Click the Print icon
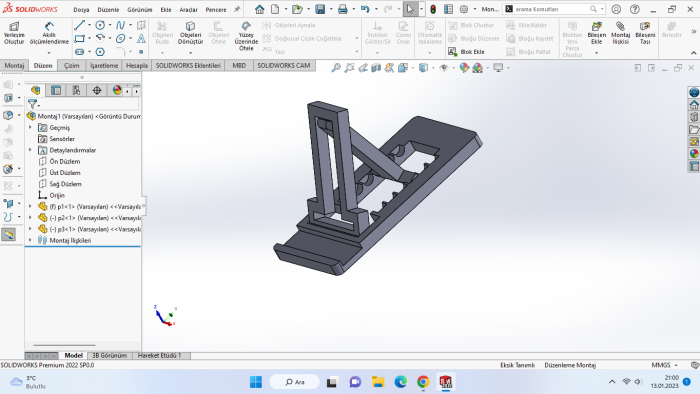 tap(342, 9)
